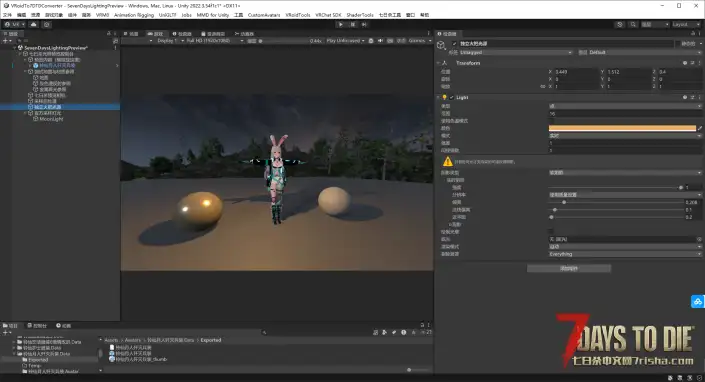
Task: Open Transform component preset icon
Action: point(692,63)
